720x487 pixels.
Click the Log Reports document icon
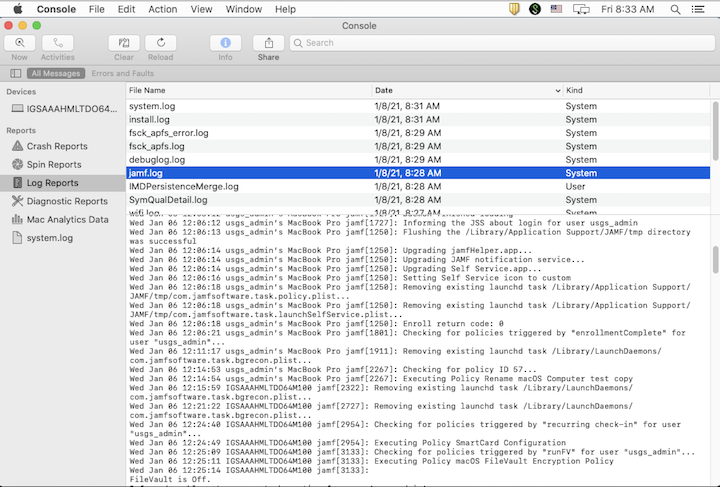tap(17, 183)
